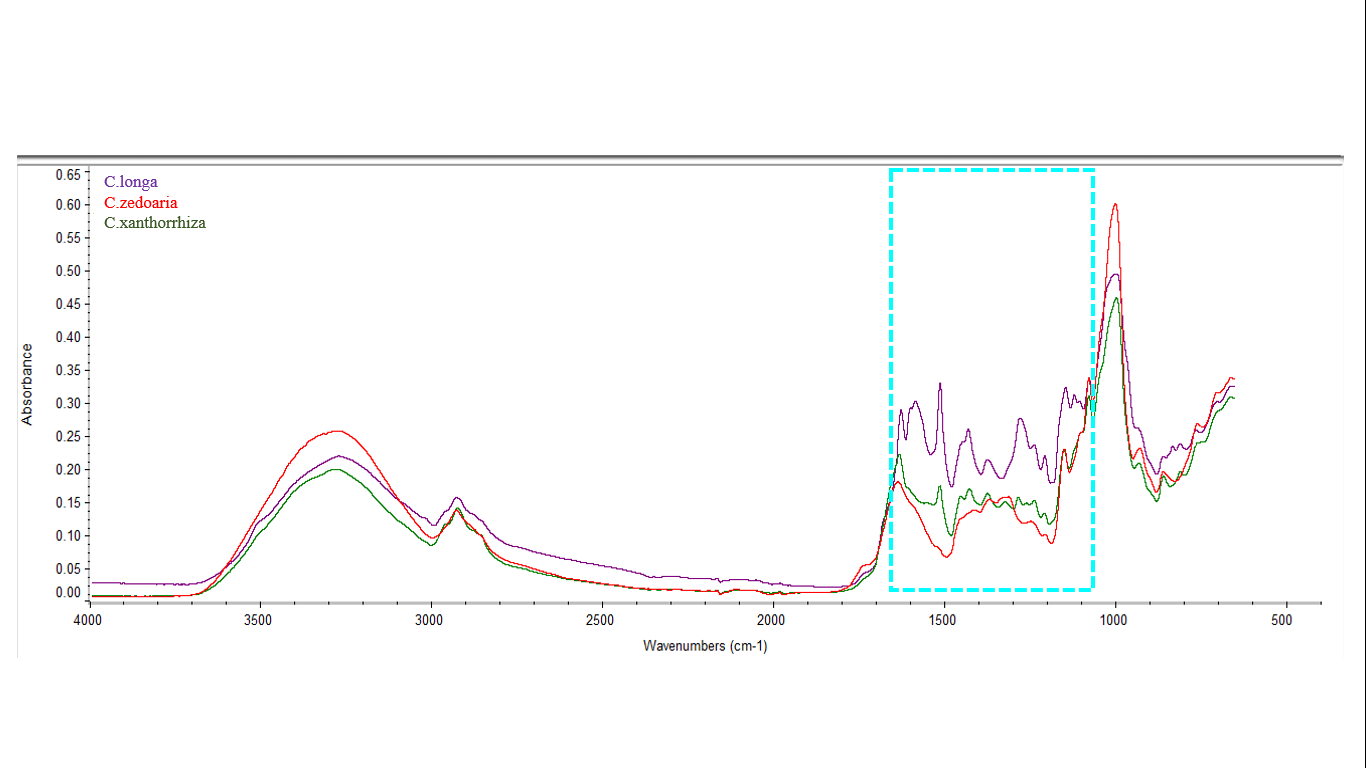Select the 3000 tick on the x-axis
The image size is (1366, 768).
(431, 620)
